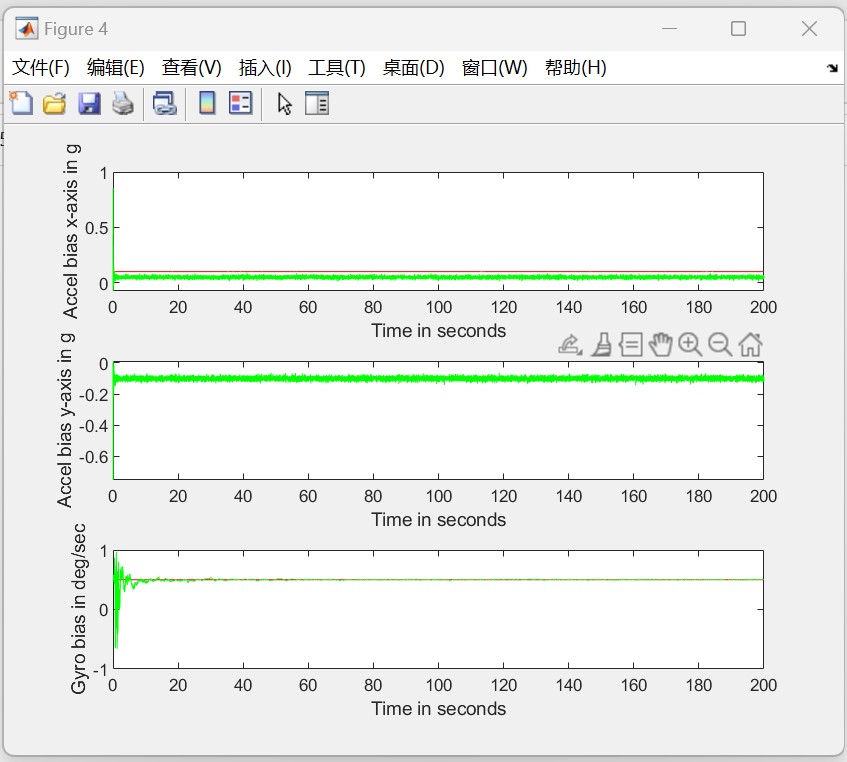Save the figure with the floppy disk icon
This screenshot has width=847, height=762.
tap(89, 103)
